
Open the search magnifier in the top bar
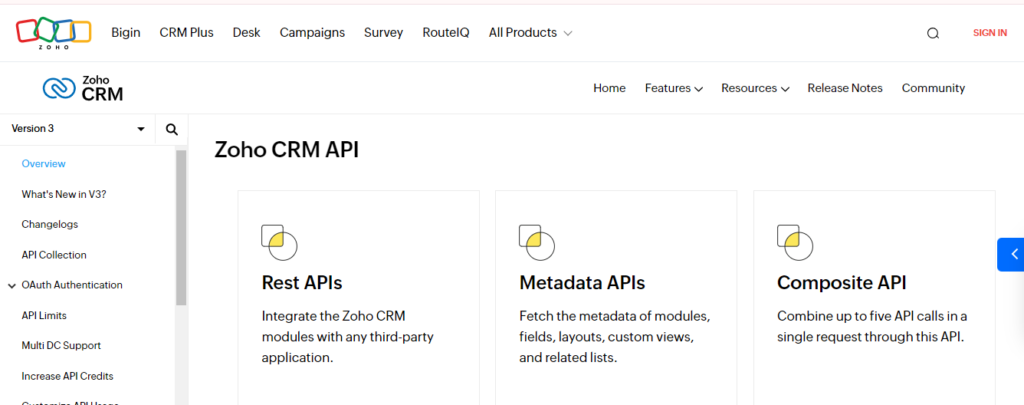(933, 33)
